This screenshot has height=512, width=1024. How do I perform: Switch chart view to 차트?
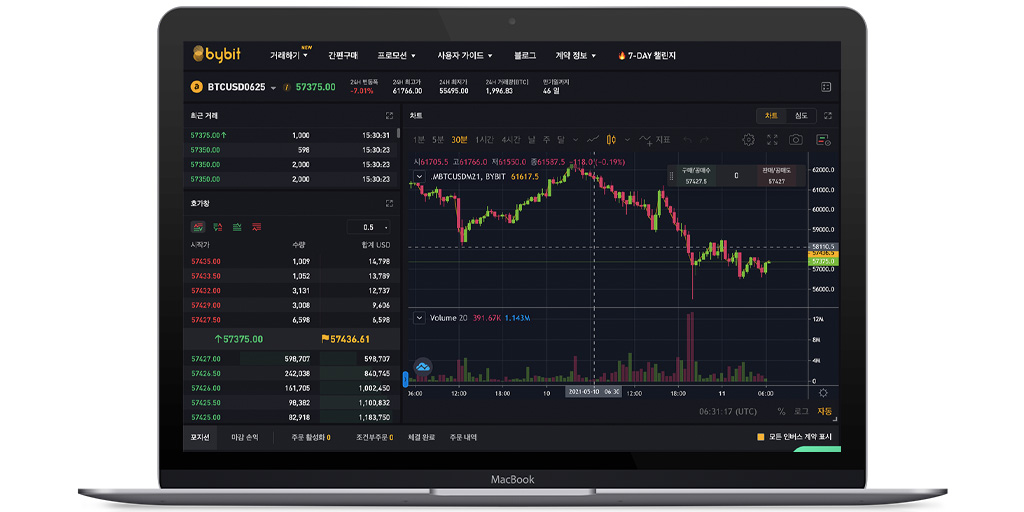click(x=771, y=116)
